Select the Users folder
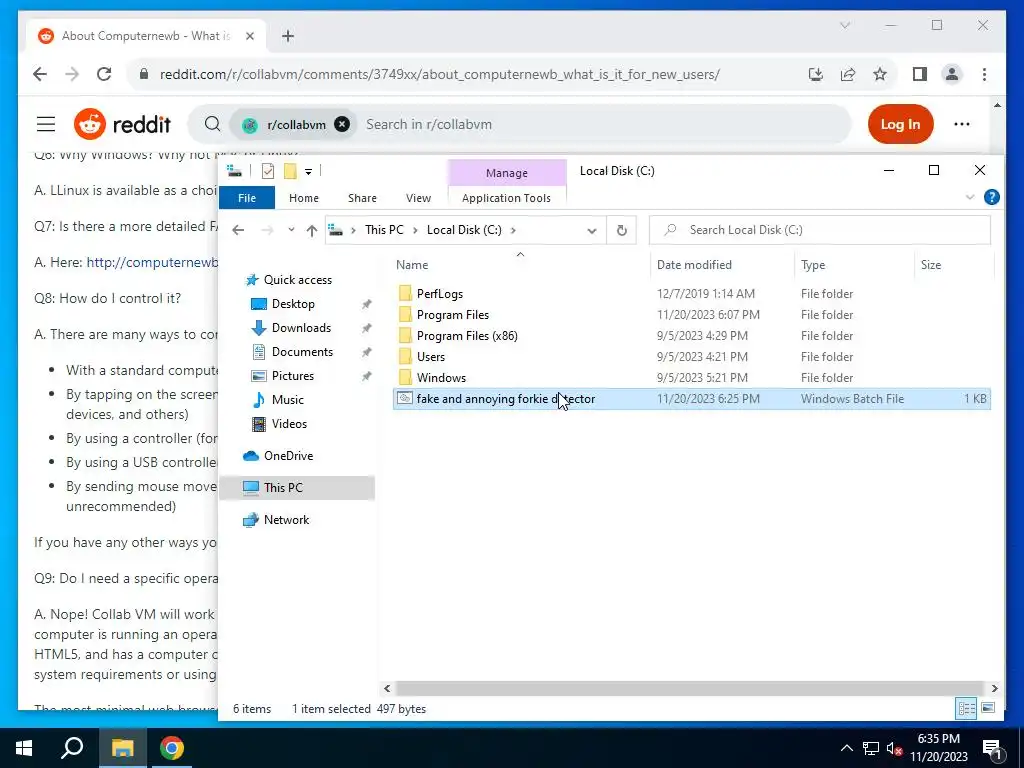Viewport: 1024px width, 768px height. [430, 357]
